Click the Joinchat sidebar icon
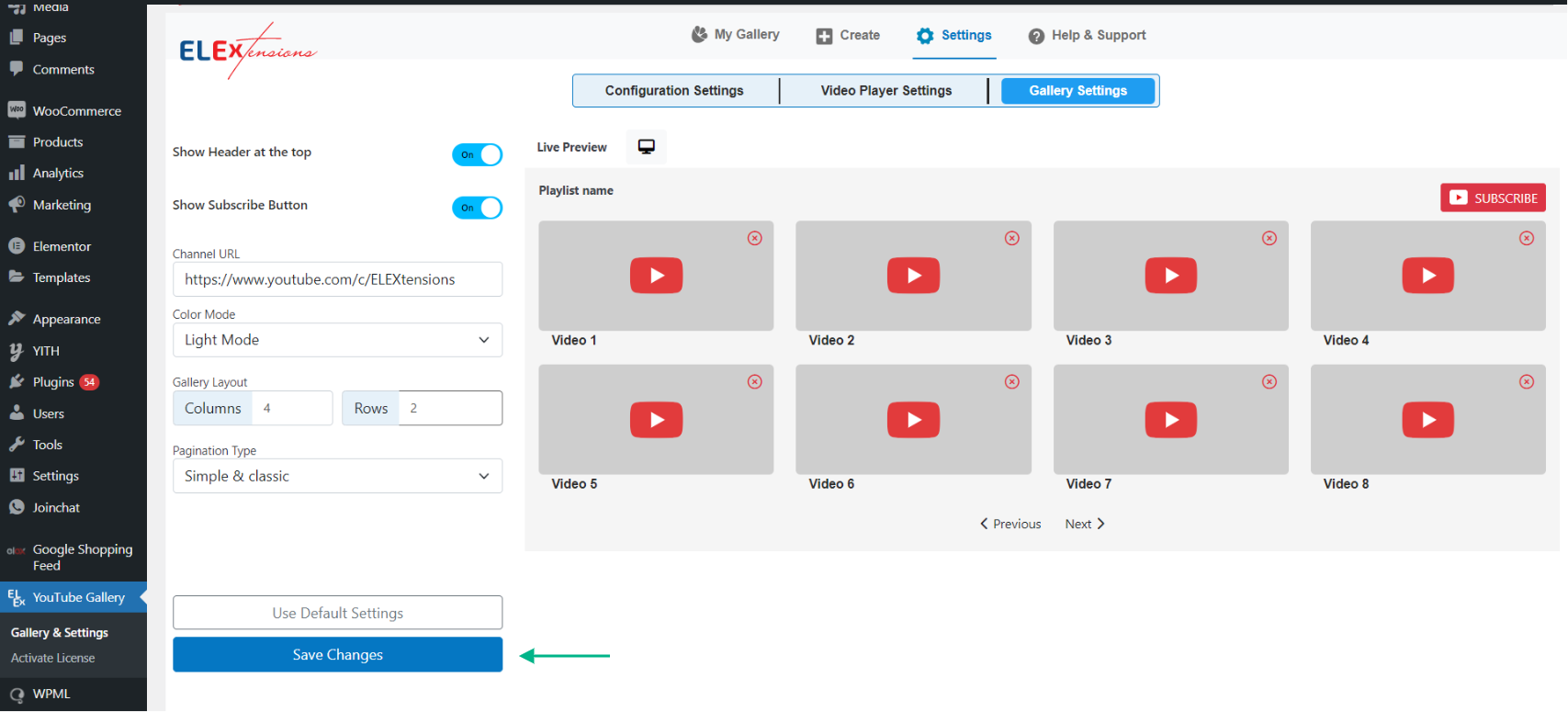Screen dimensions: 1568x712 pyautogui.click(x=17, y=507)
